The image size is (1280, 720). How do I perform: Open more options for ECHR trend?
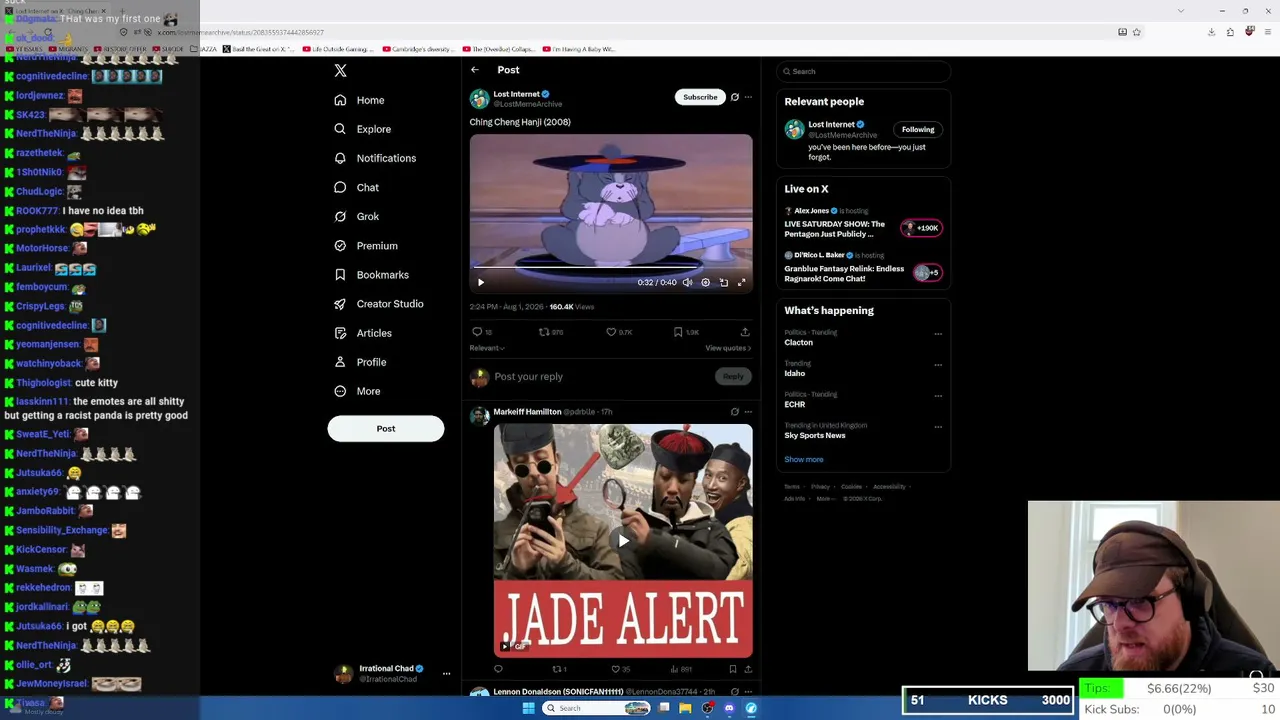click(938, 396)
